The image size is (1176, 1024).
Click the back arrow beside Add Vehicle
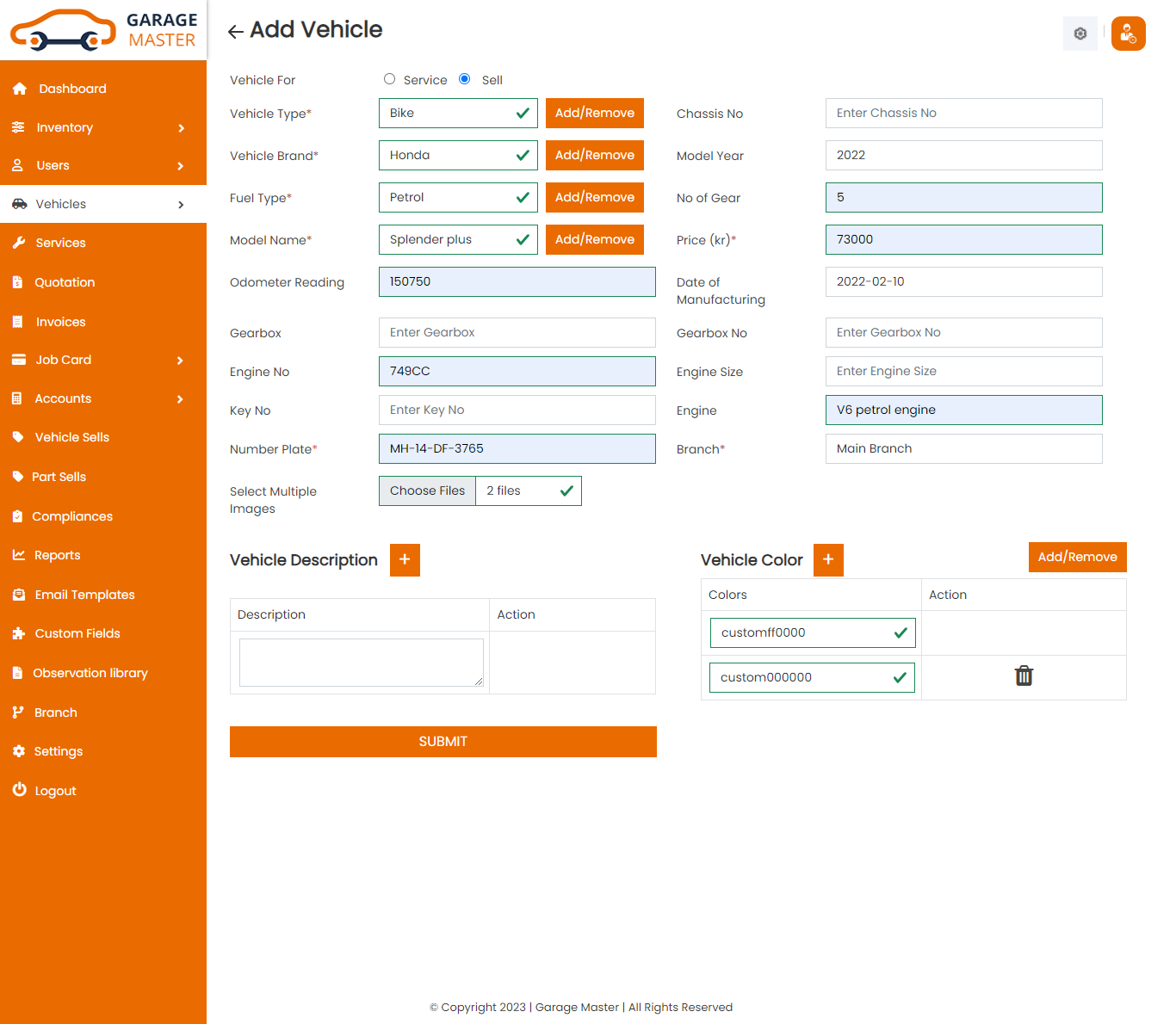coord(235,32)
